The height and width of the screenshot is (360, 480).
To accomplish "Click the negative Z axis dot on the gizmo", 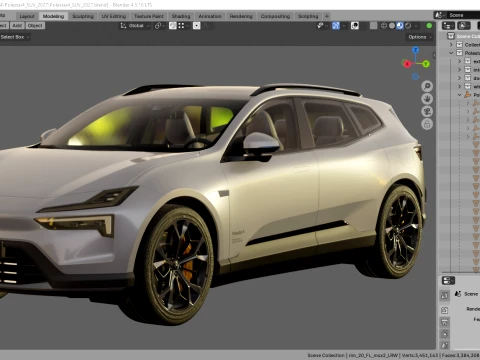I will [415, 77].
